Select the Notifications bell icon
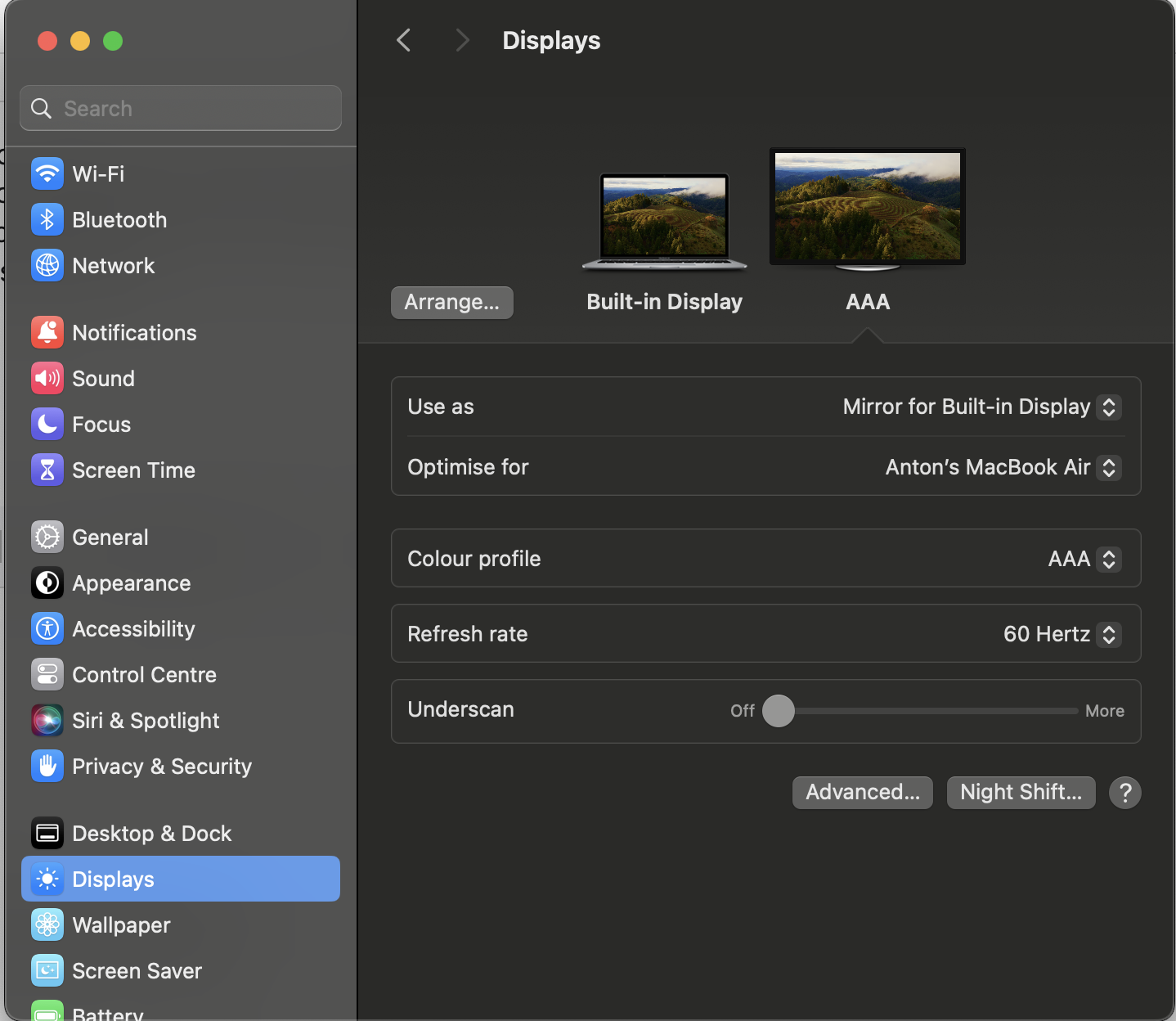This screenshot has width=1176, height=1021. (47, 332)
